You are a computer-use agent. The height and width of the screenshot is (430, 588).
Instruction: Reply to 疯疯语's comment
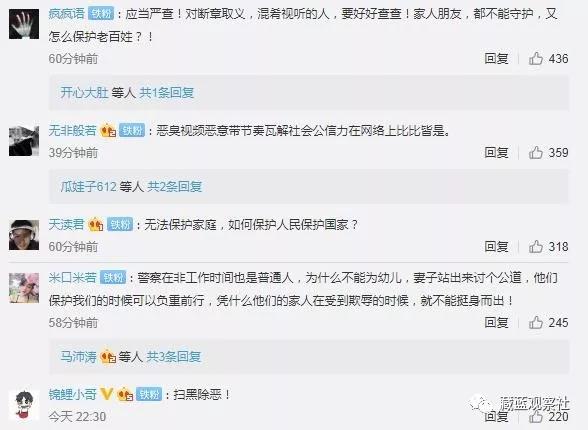(496, 59)
